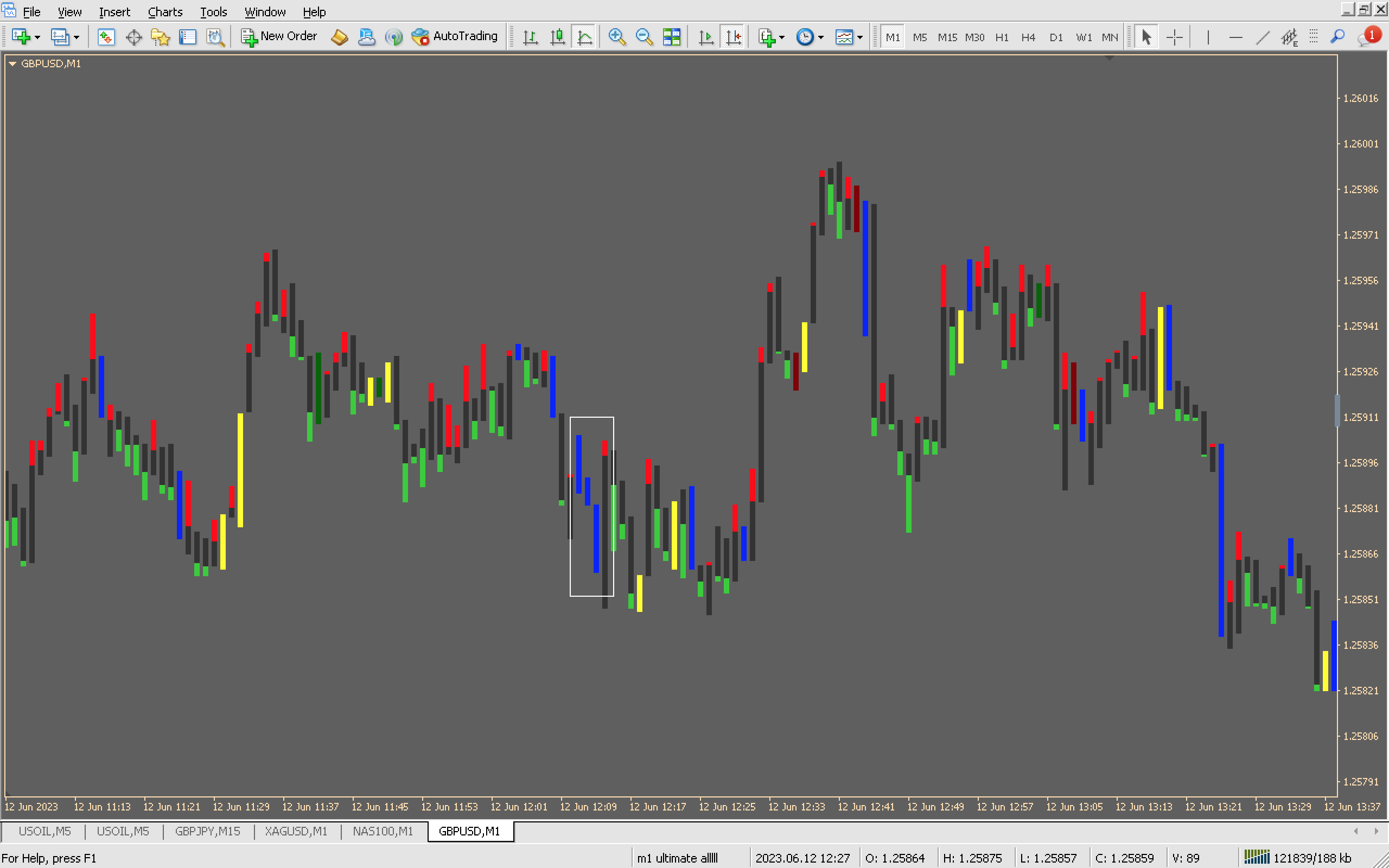The image size is (1389, 868).
Task: Select the Crosshair tool
Action: coord(1174,37)
